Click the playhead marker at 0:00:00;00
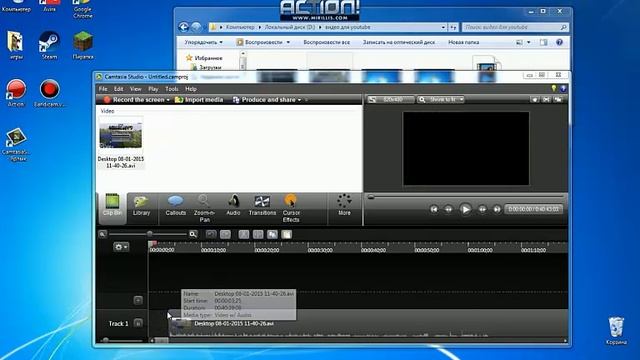This screenshot has width=640, height=360. click(x=152, y=244)
